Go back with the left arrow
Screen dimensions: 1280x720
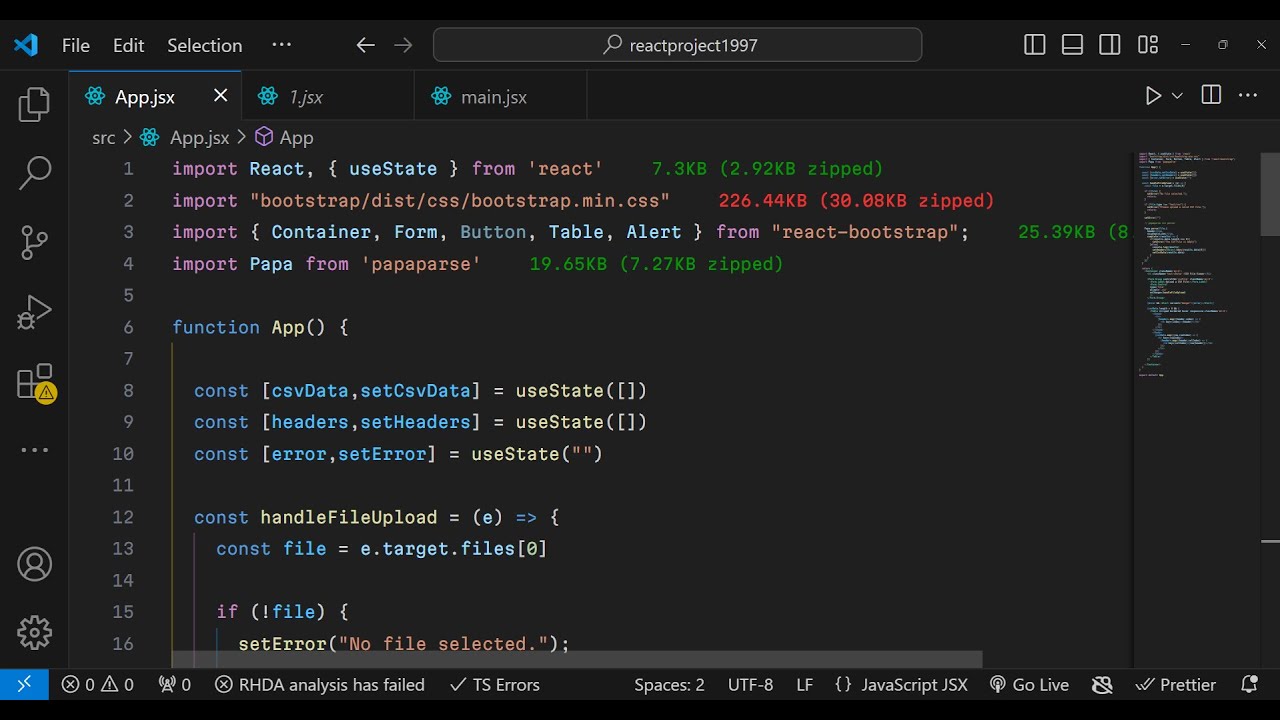[365, 45]
